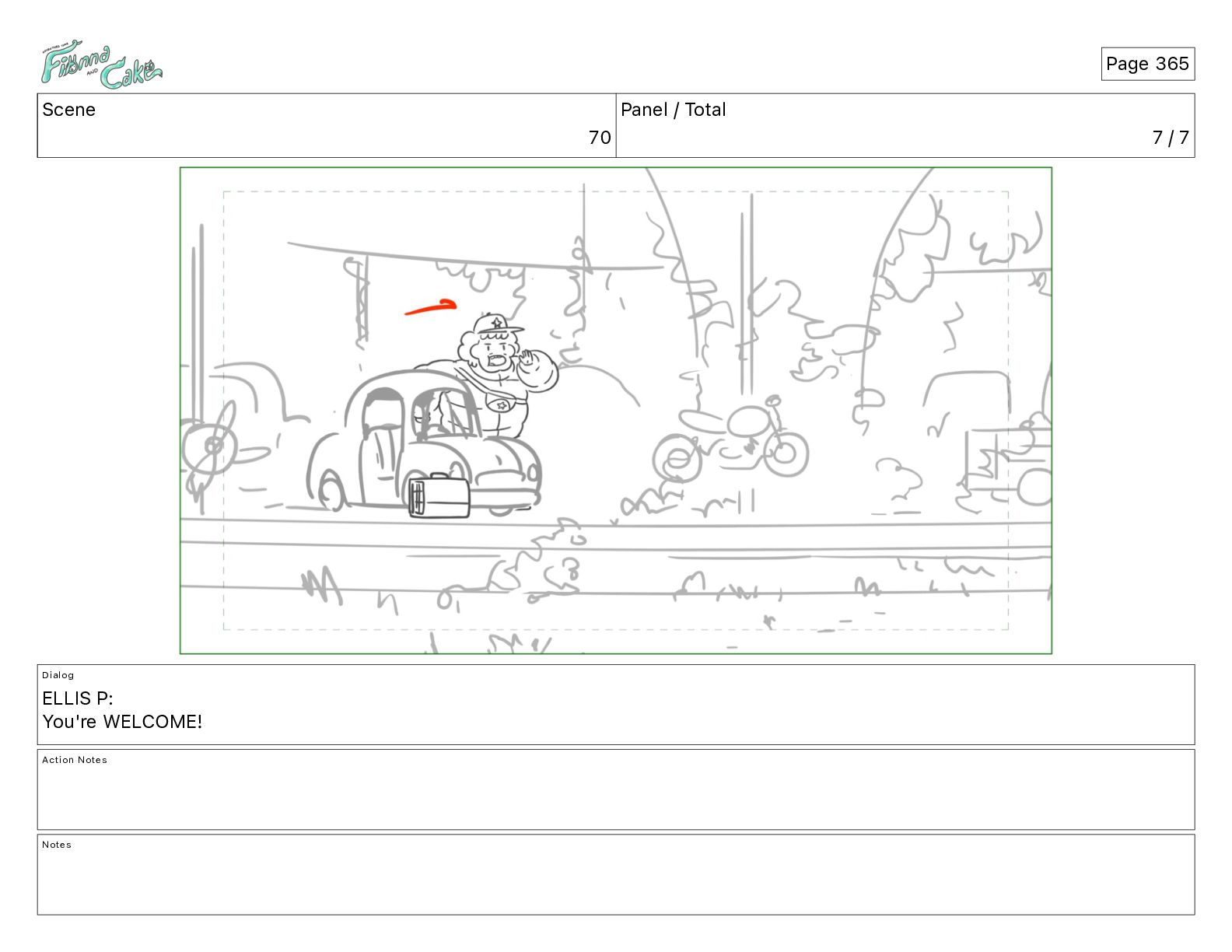This screenshot has width=1232, height=952.
Task: Click into the empty Notes field
Action: point(616,875)
